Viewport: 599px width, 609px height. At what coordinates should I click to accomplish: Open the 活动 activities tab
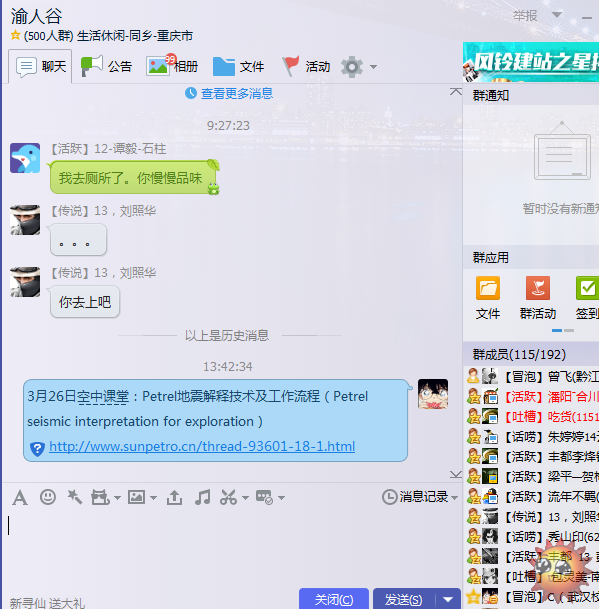tap(306, 66)
